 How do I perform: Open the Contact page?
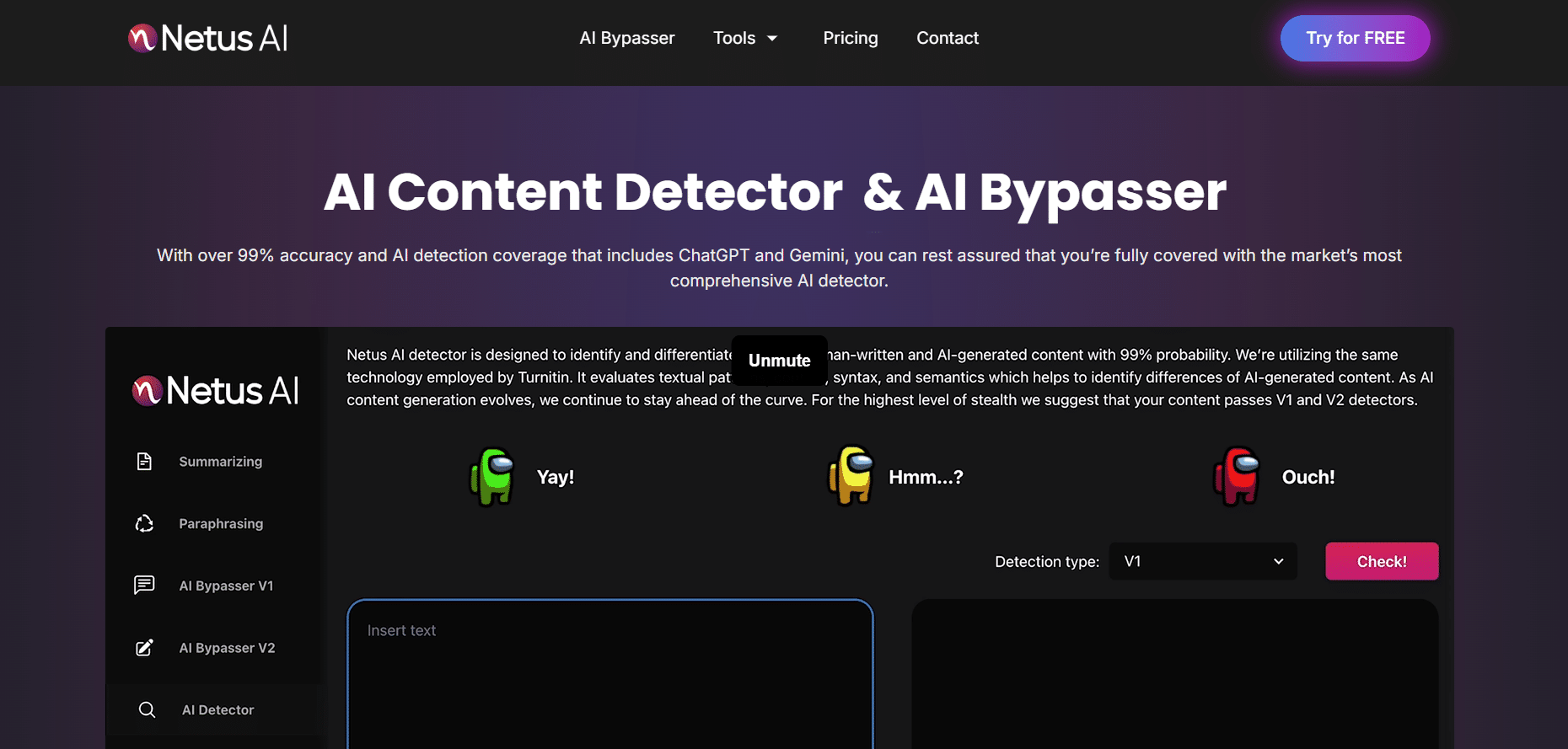tap(948, 38)
